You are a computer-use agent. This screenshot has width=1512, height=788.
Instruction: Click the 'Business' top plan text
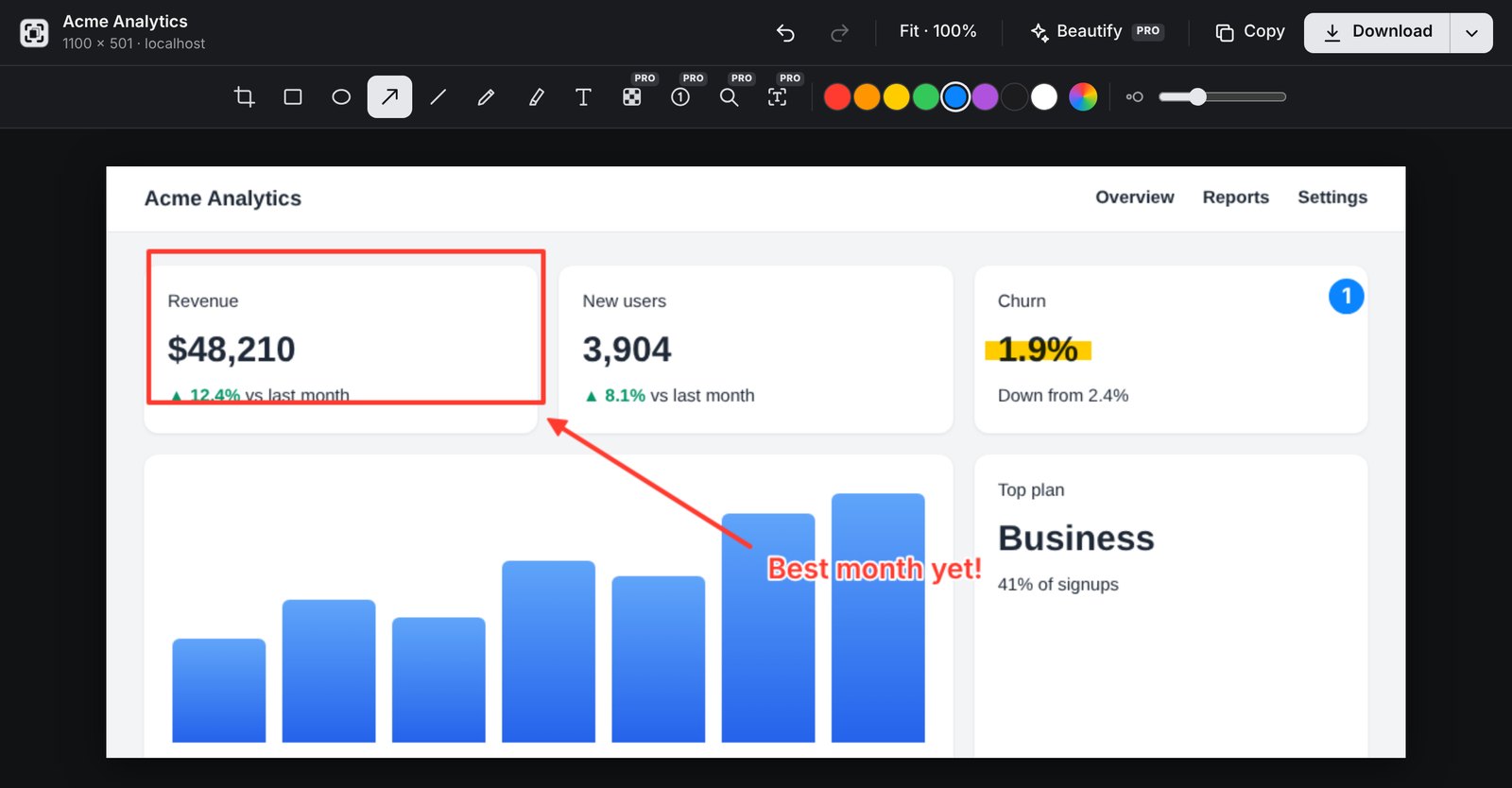[1075, 538]
